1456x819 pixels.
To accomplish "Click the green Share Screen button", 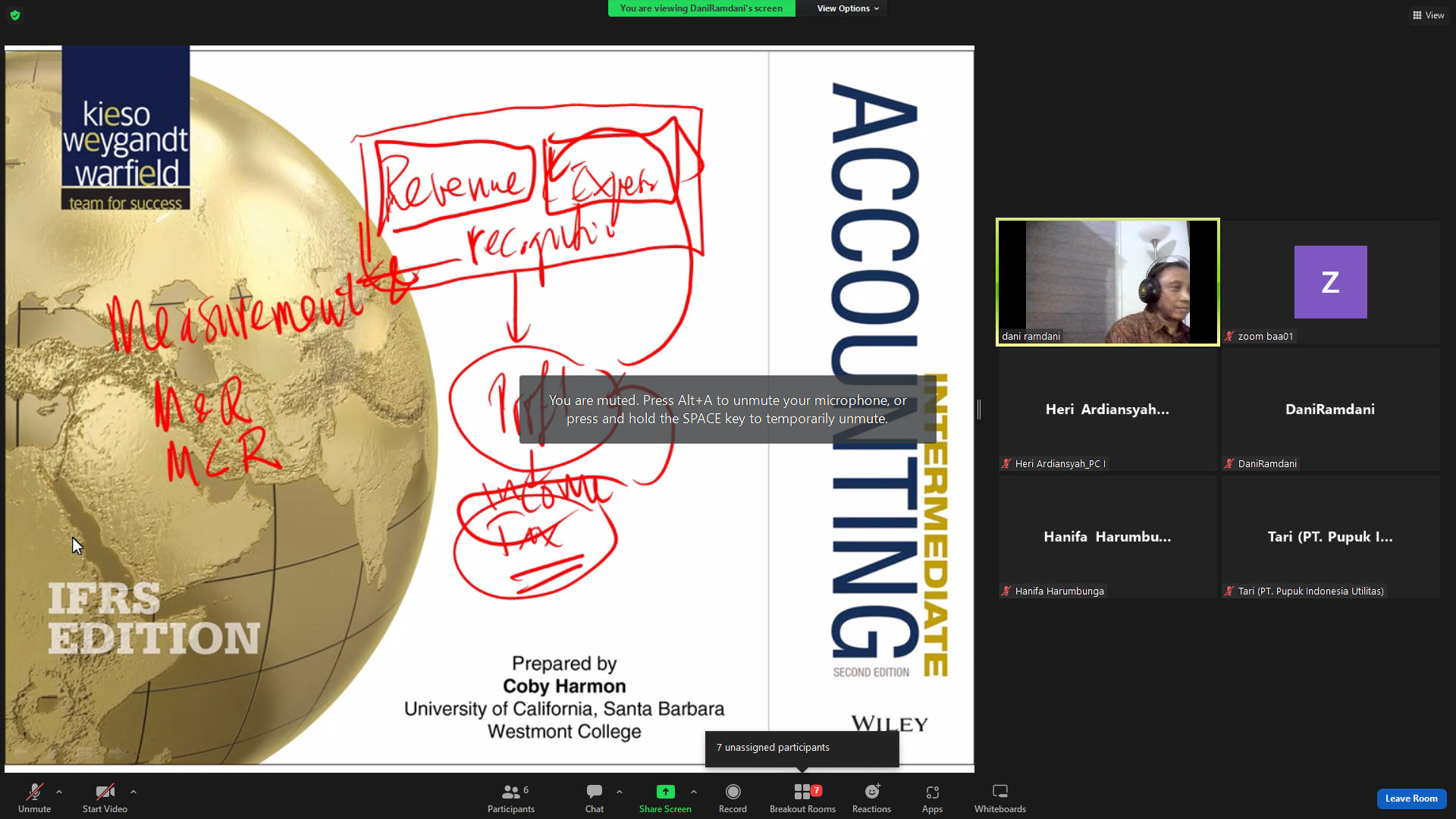I will pos(665,798).
